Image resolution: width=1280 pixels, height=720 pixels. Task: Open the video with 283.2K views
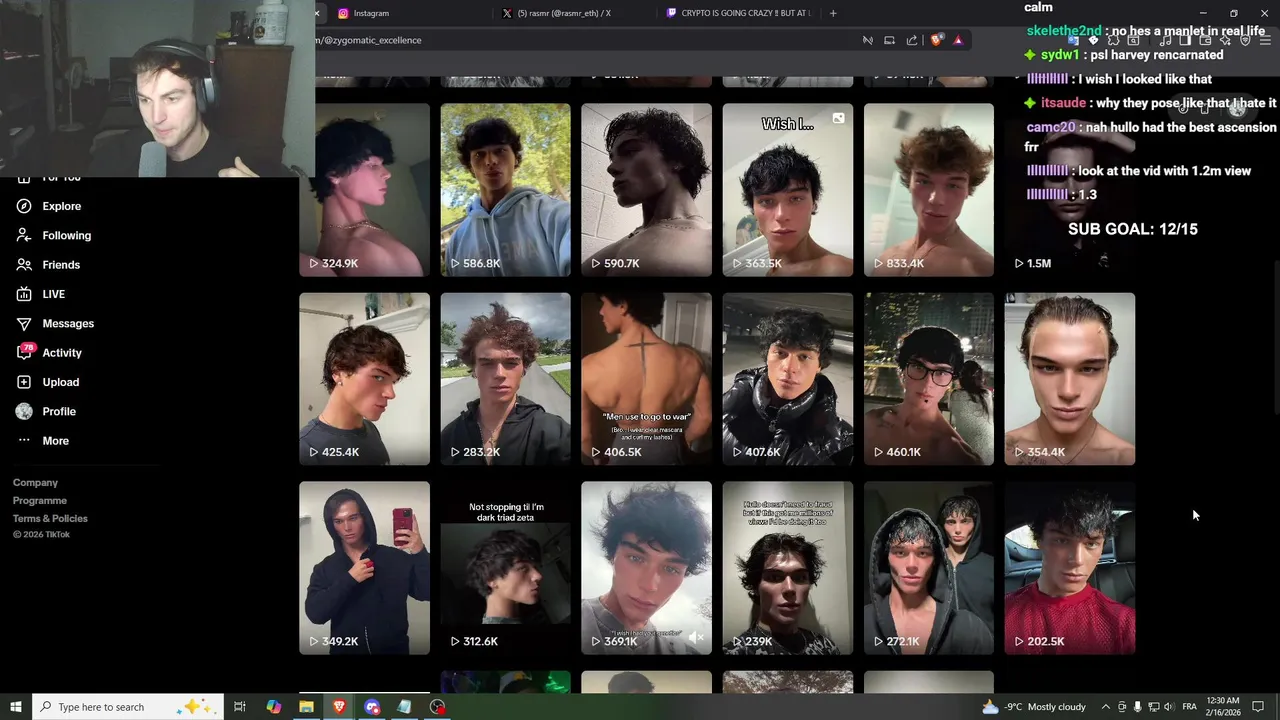click(x=505, y=379)
